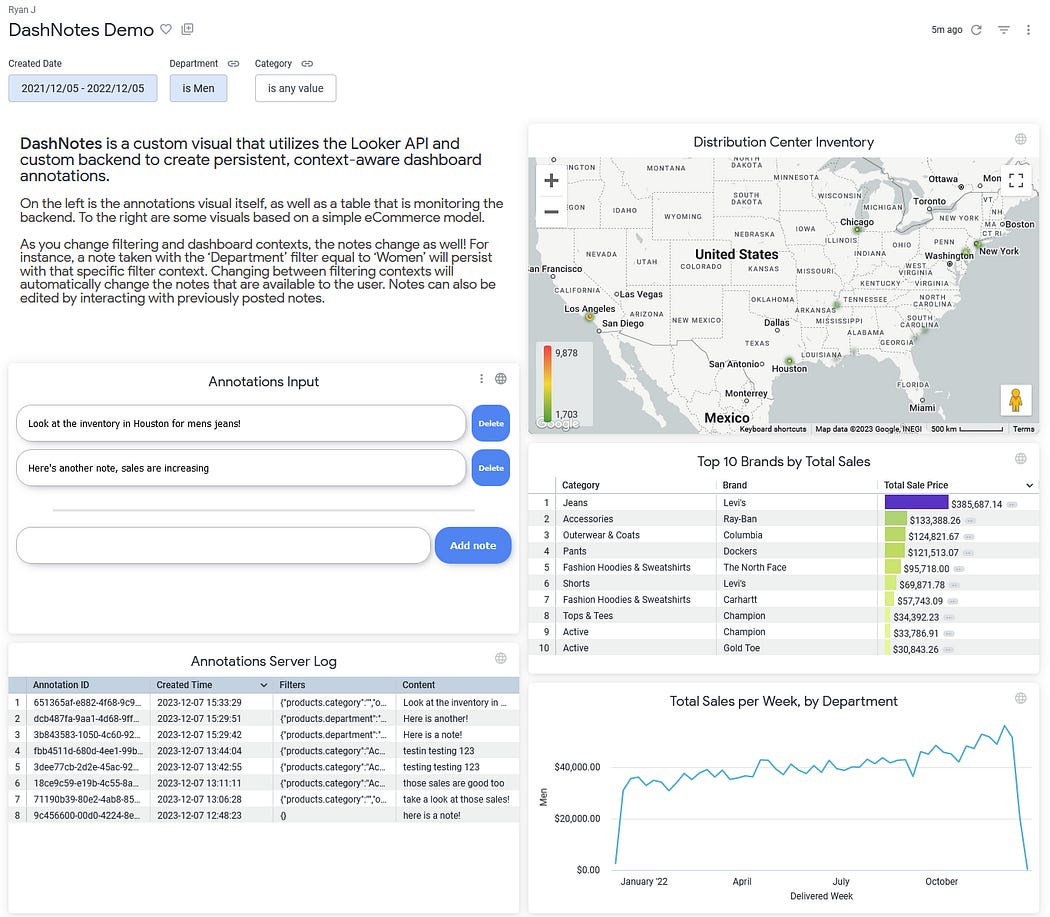
Task: Sort by Brand column header
Action: [735, 485]
